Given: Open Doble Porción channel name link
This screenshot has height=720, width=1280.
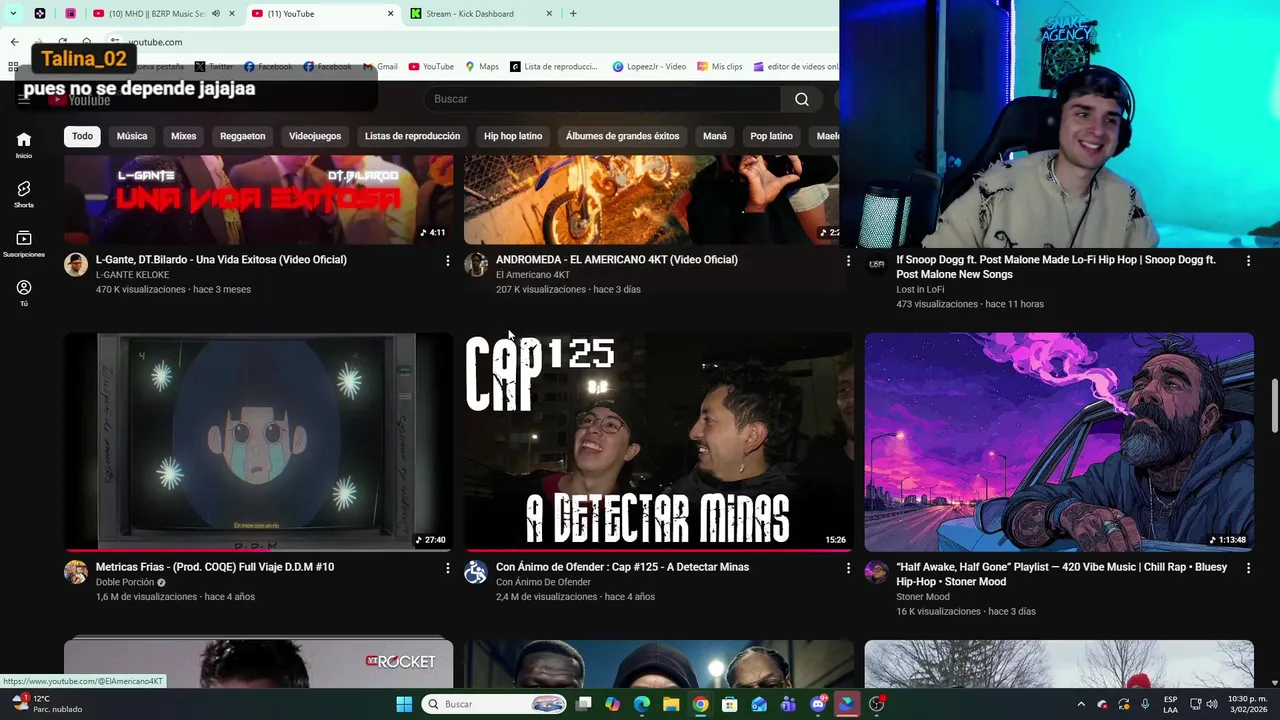Looking at the screenshot, I should pyautogui.click(x=125, y=582).
